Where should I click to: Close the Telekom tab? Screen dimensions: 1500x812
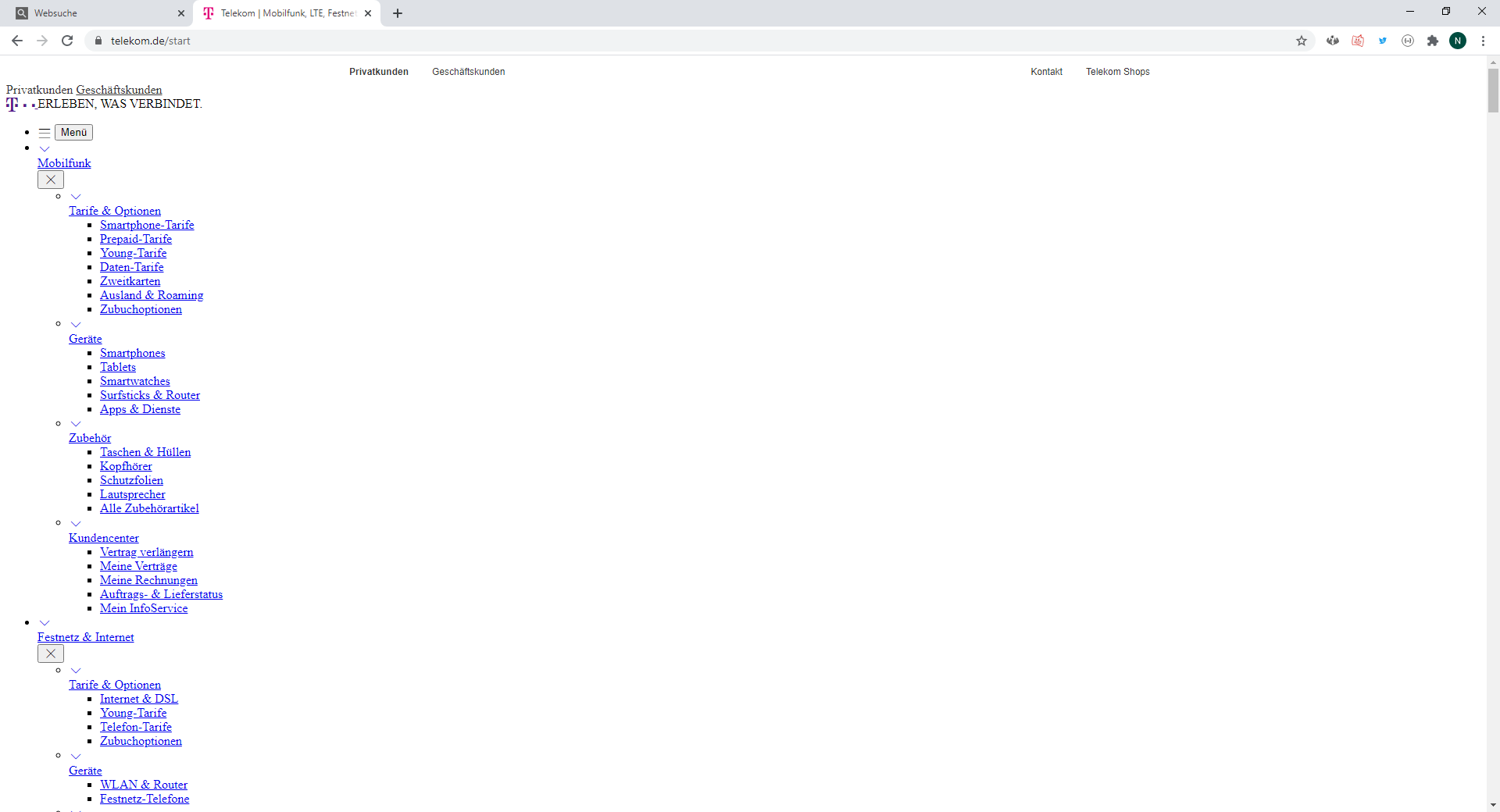click(368, 13)
